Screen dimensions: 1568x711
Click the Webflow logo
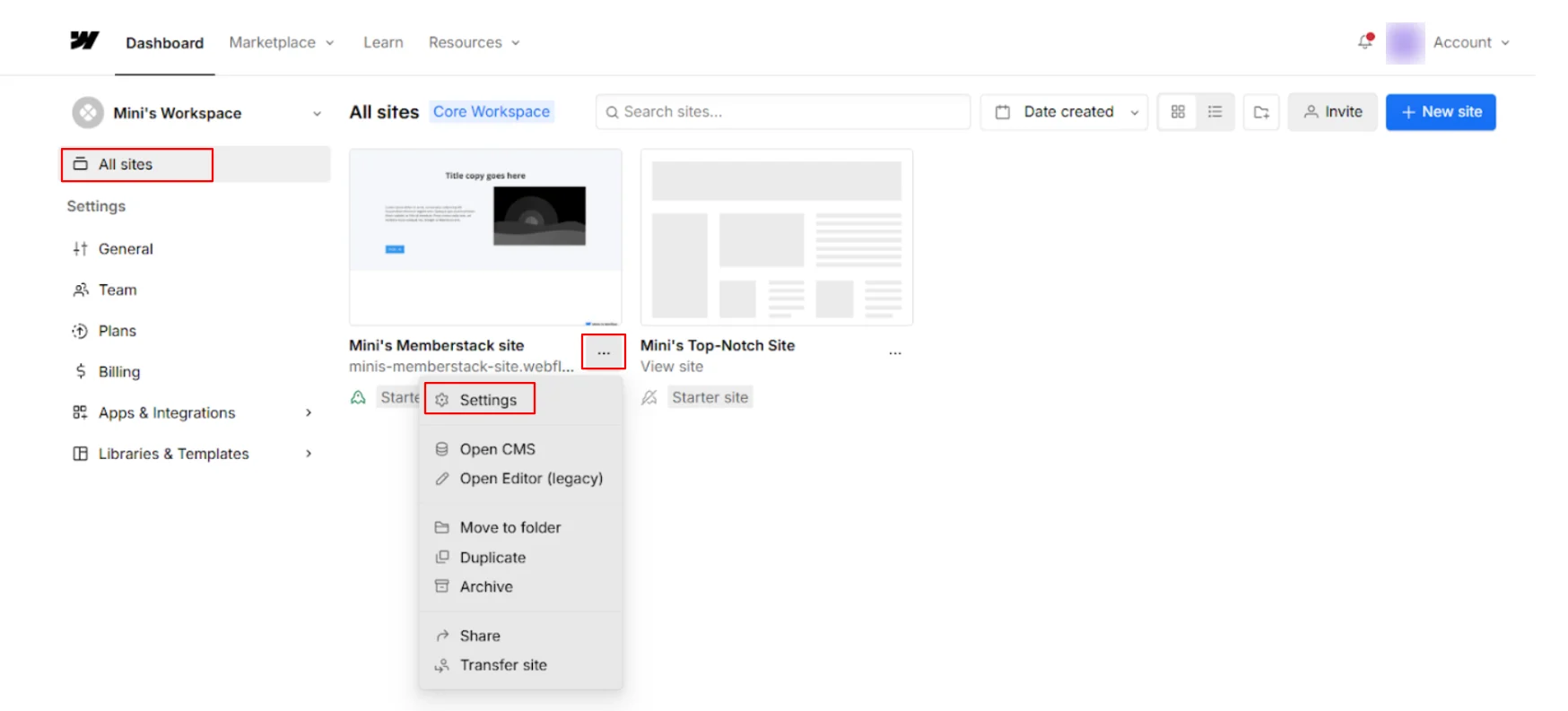click(x=84, y=41)
